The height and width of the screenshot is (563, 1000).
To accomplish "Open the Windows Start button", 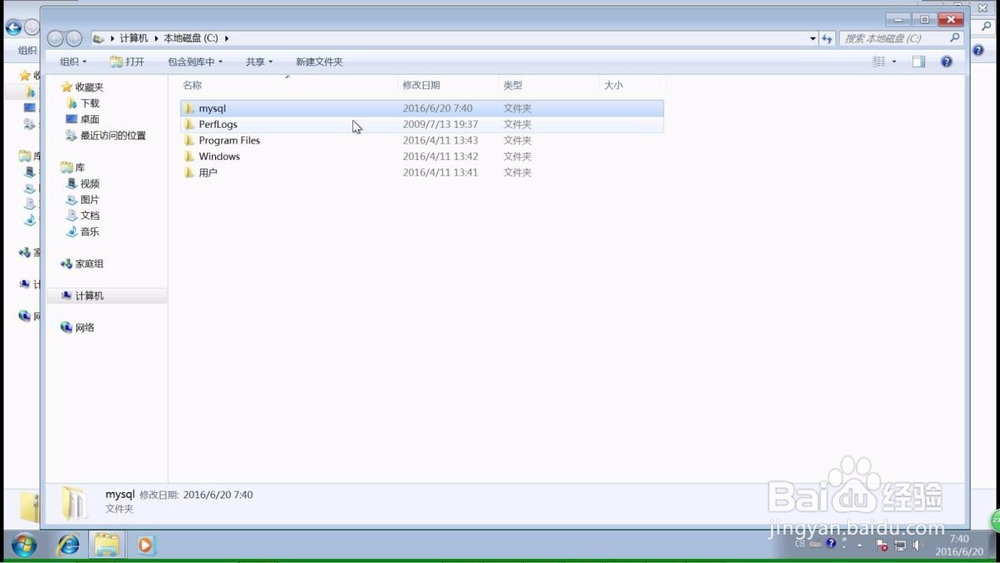I will pos(24,546).
